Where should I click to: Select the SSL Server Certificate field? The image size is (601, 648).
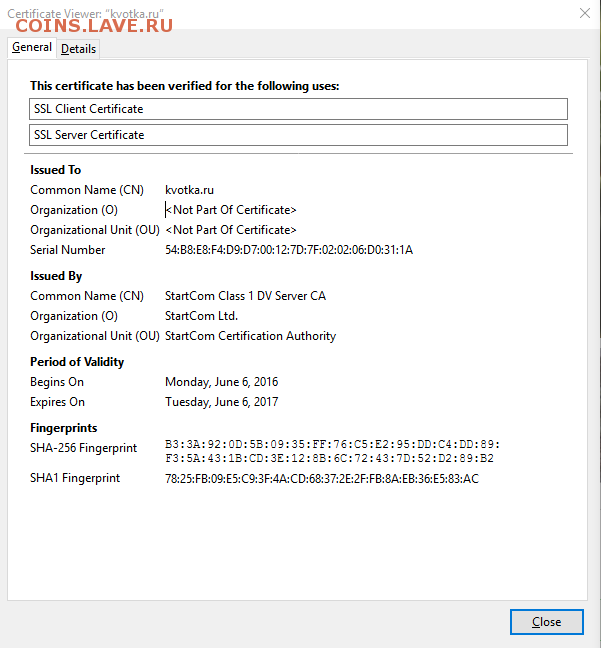pyautogui.click(x=298, y=135)
